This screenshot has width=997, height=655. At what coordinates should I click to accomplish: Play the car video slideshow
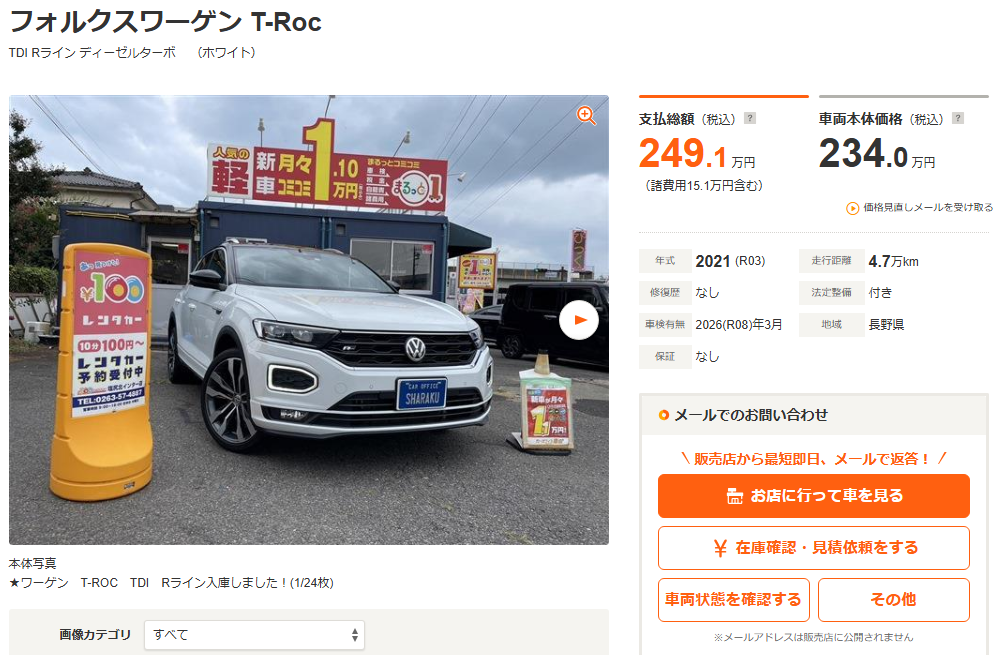click(x=579, y=320)
